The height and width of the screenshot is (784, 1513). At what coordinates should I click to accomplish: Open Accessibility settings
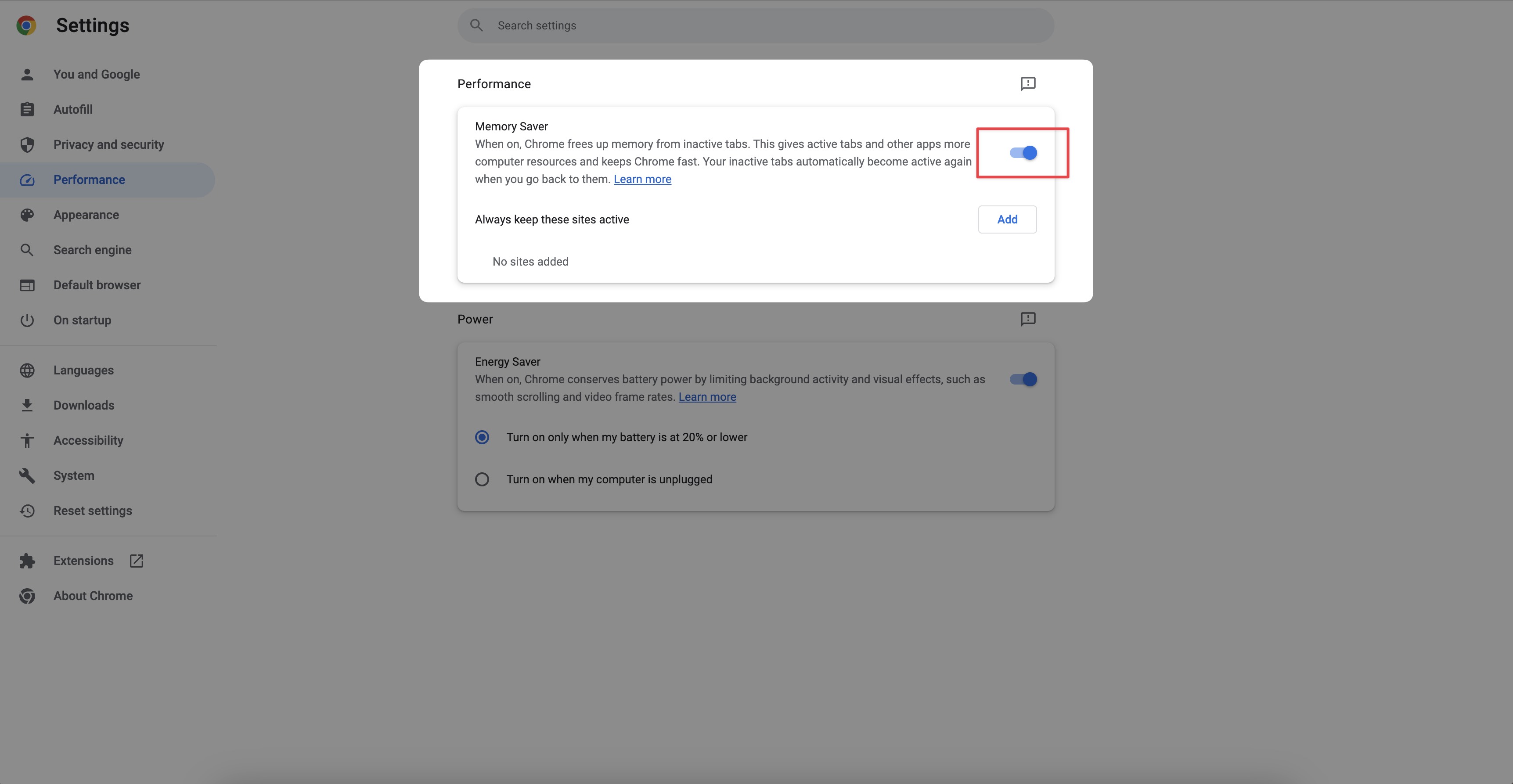coord(88,440)
